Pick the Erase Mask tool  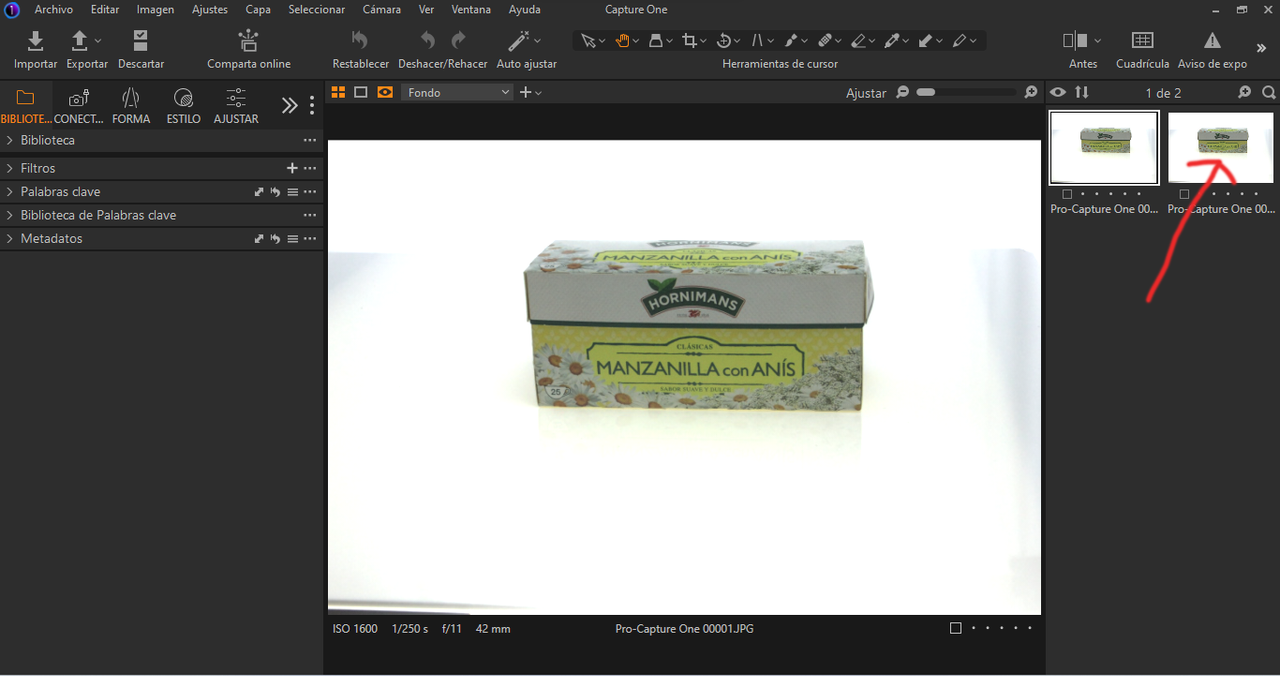click(x=858, y=41)
